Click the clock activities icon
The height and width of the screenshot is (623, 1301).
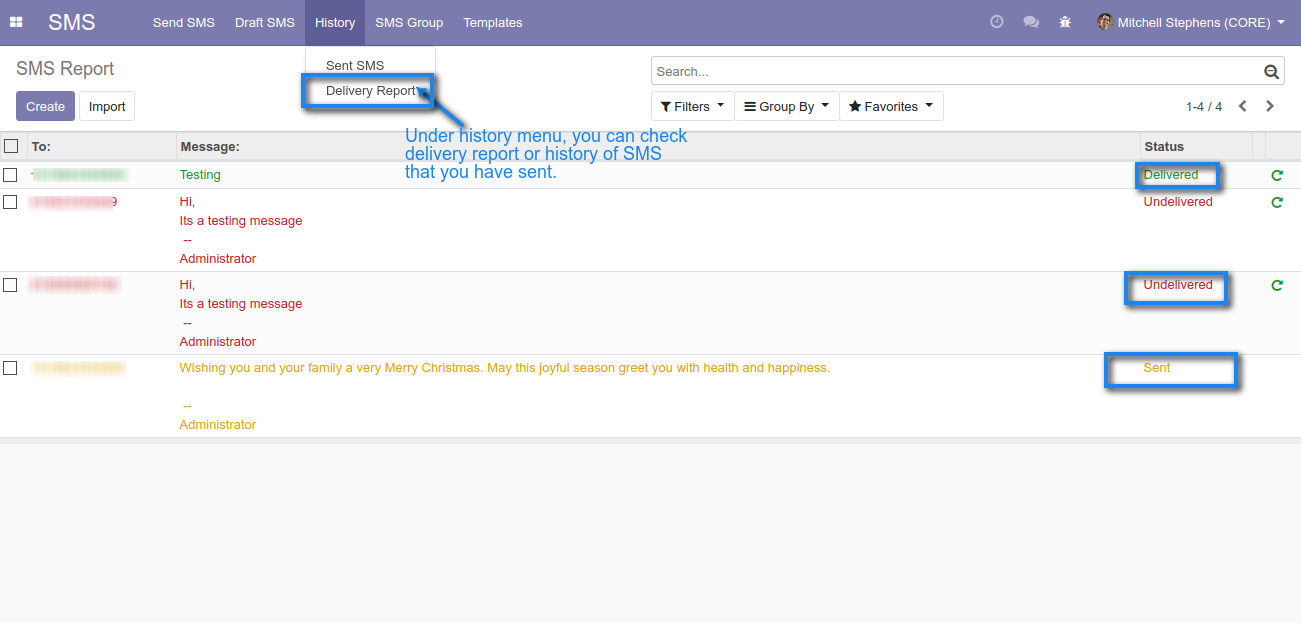pos(996,22)
